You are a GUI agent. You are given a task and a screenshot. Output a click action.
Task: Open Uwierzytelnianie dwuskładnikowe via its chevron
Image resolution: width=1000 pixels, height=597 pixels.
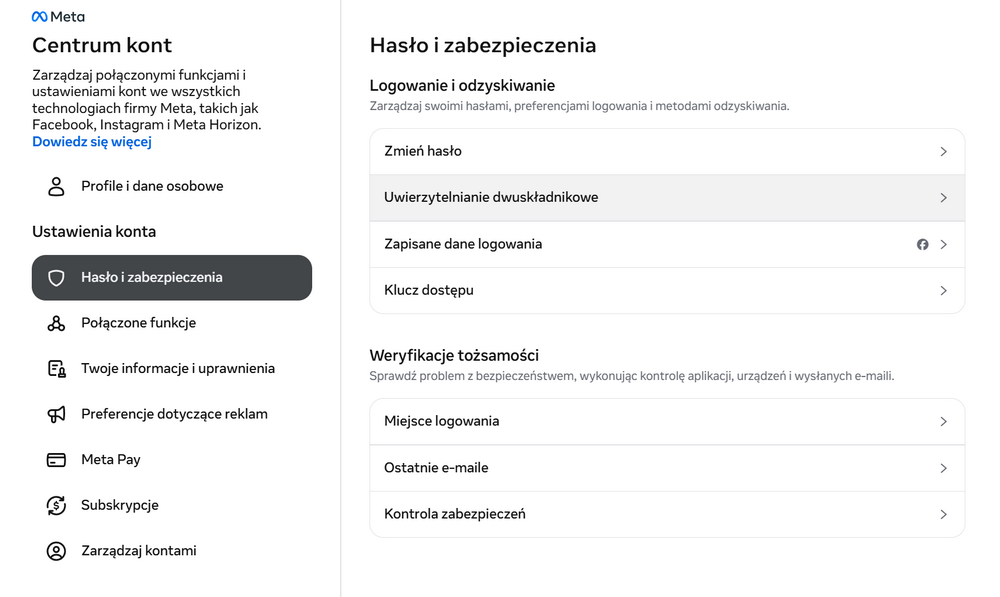point(943,198)
